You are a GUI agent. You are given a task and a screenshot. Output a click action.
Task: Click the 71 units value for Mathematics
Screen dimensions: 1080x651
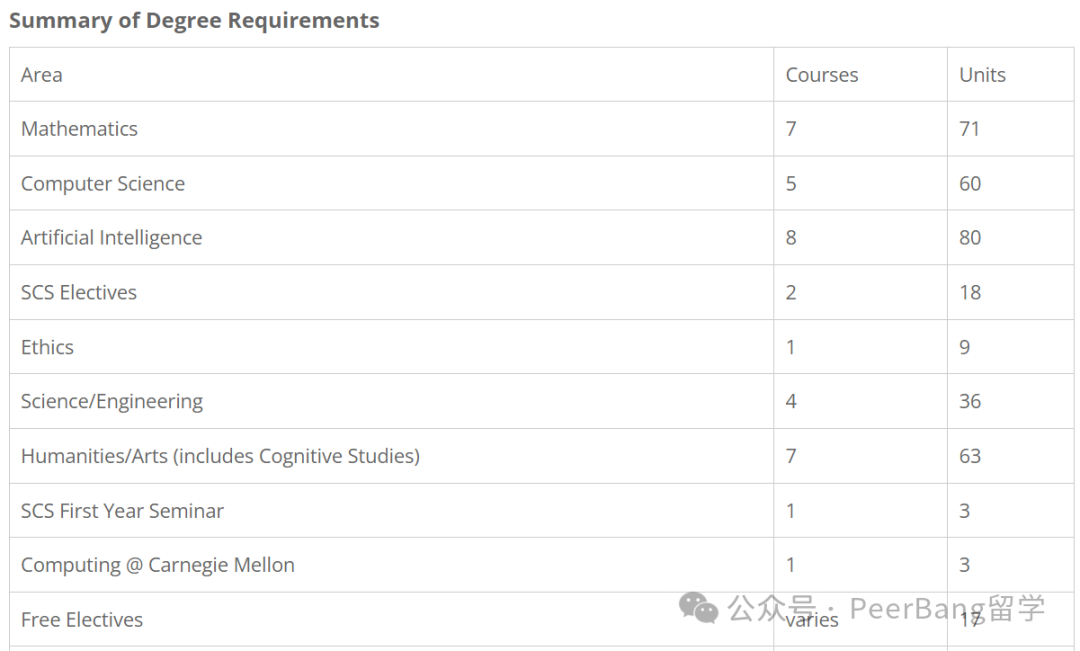969,129
